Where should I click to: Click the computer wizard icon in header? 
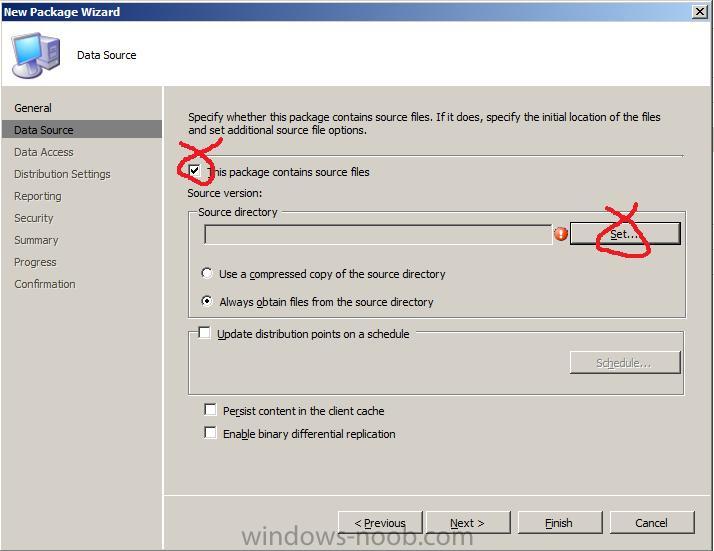(36, 55)
